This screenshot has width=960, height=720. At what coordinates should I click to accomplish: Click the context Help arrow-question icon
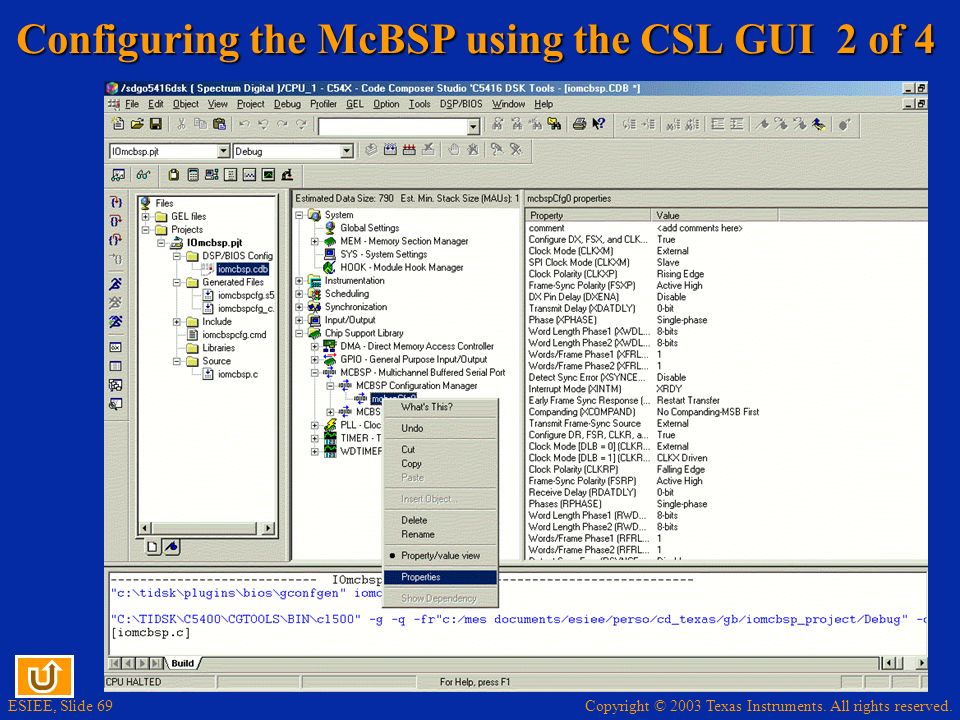pyautogui.click(x=599, y=124)
